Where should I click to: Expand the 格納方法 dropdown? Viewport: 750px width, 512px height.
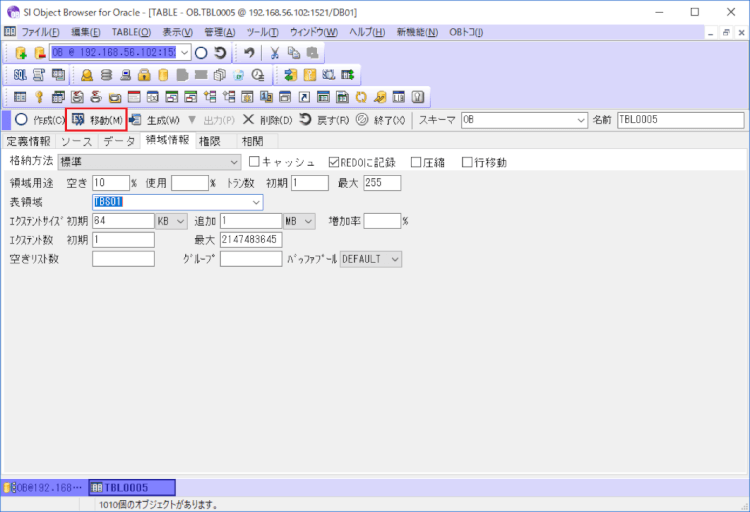pyautogui.click(x=235, y=162)
